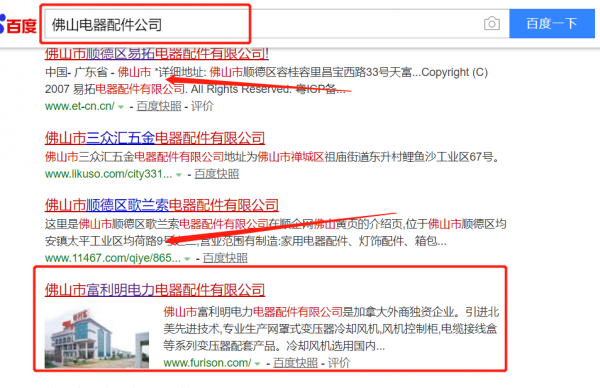Click the 百度一下 search button
This screenshot has height=388, width=600.
552,24
